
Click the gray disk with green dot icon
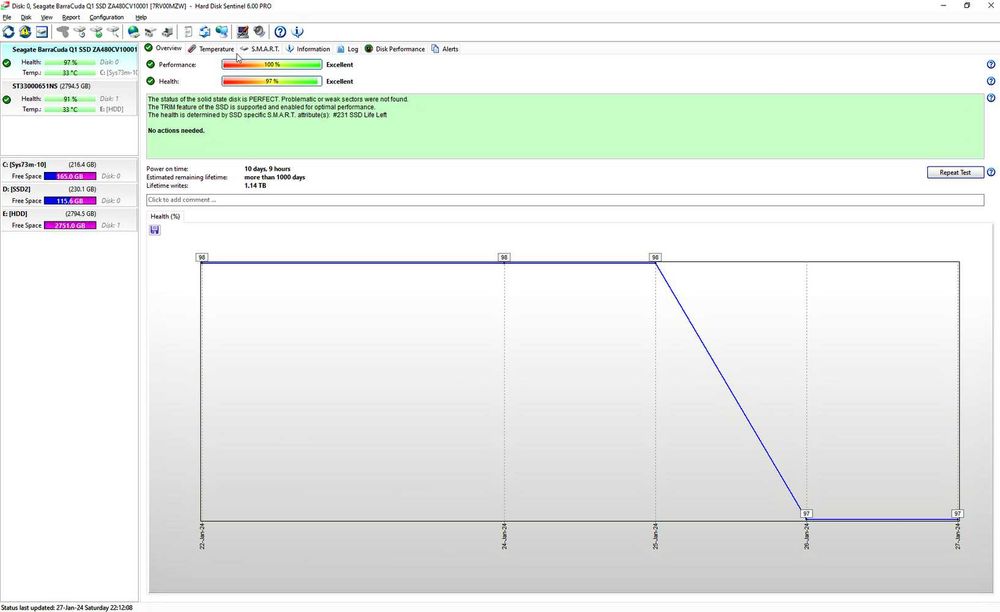coord(96,31)
